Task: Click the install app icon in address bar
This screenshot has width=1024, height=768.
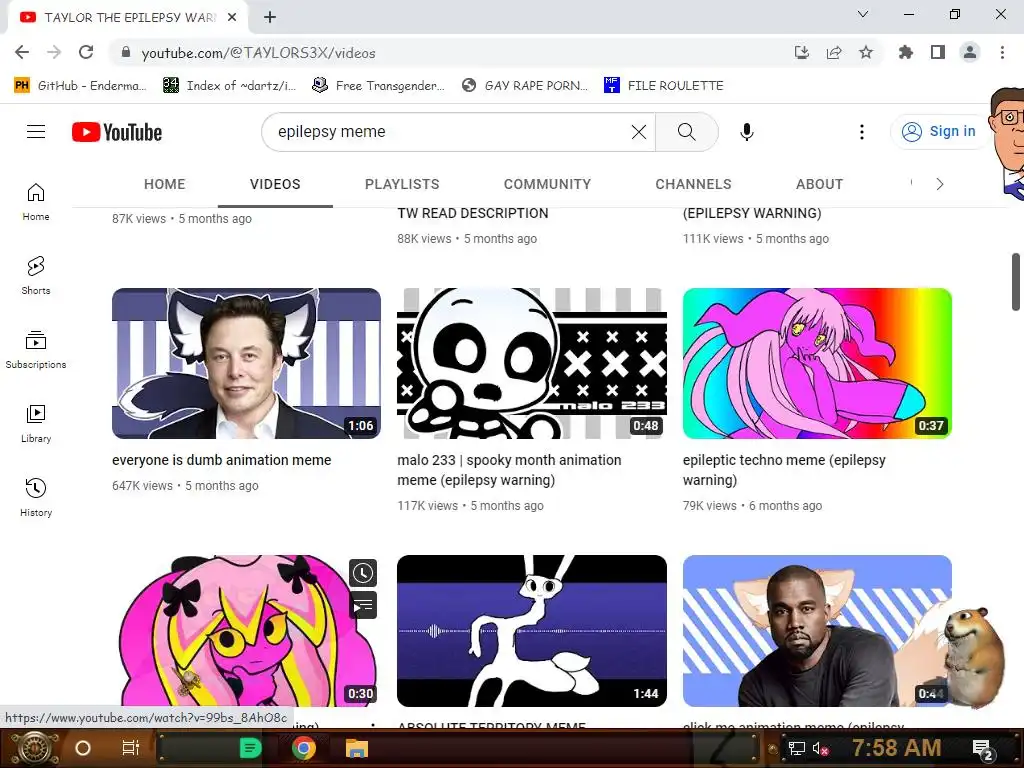Action: pos(802,53)
